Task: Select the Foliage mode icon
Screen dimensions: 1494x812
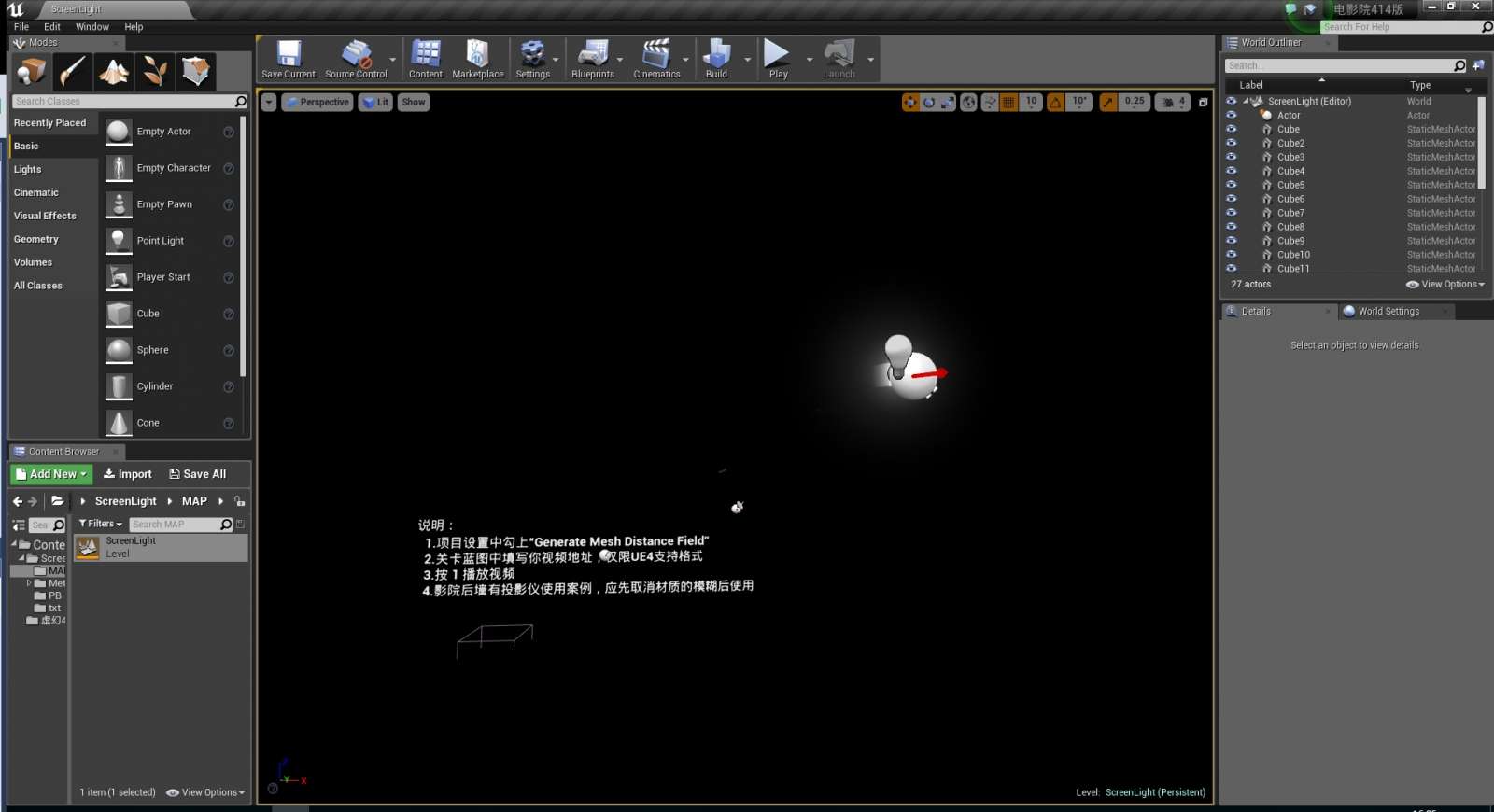Action: pyautogui.click(x=155, y=71)
